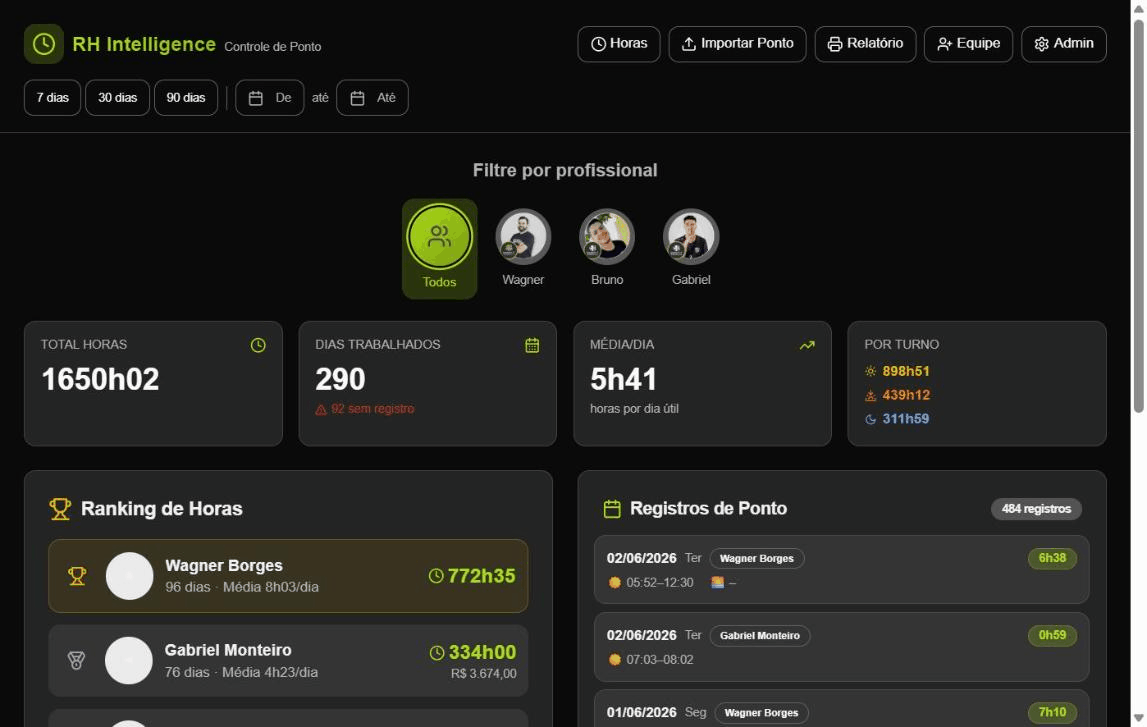Click the trophy icon beside Ranking de Horas
The image size is (1147, 727).
[60, 509]
